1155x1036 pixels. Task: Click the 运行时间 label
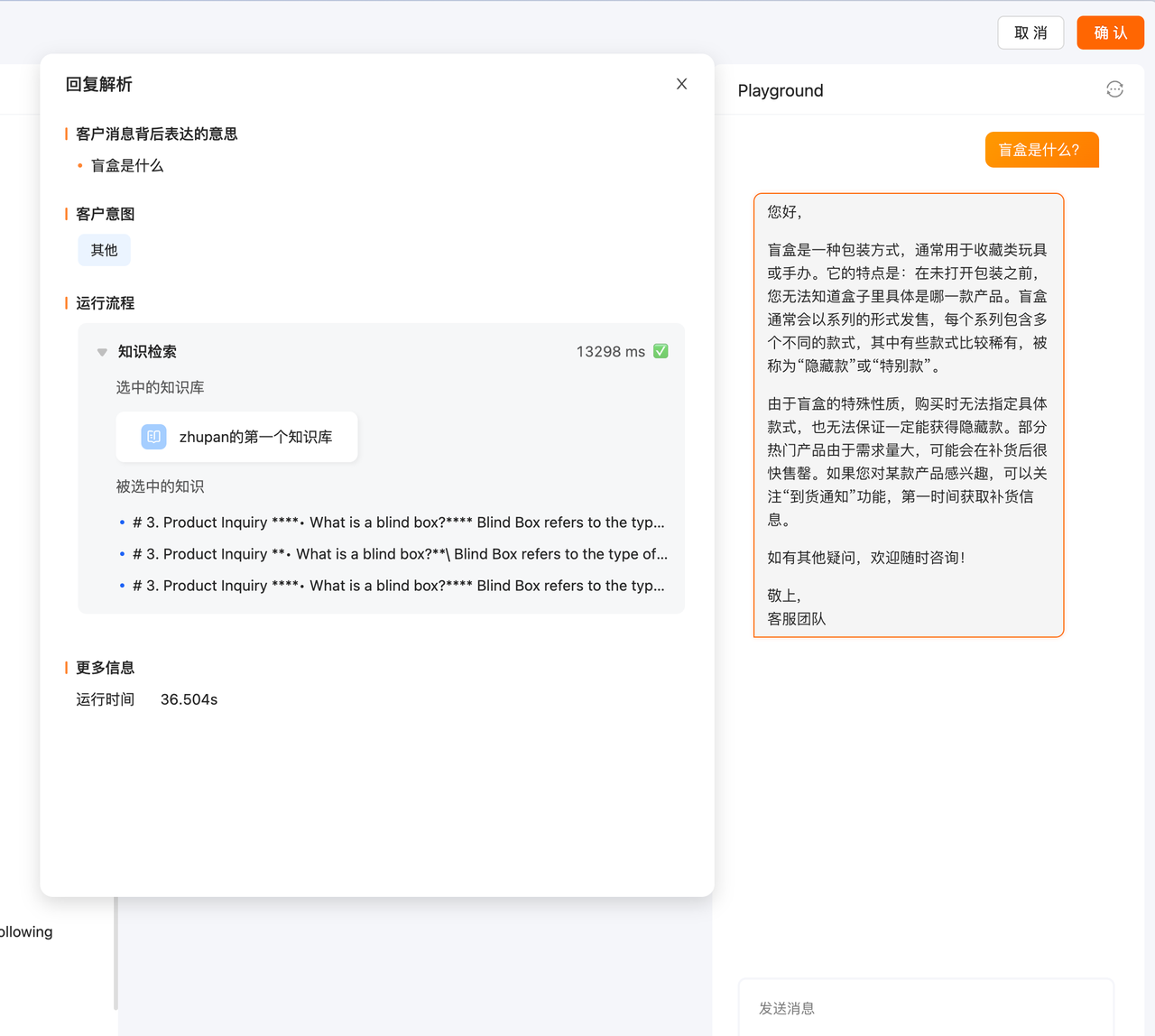105,699
